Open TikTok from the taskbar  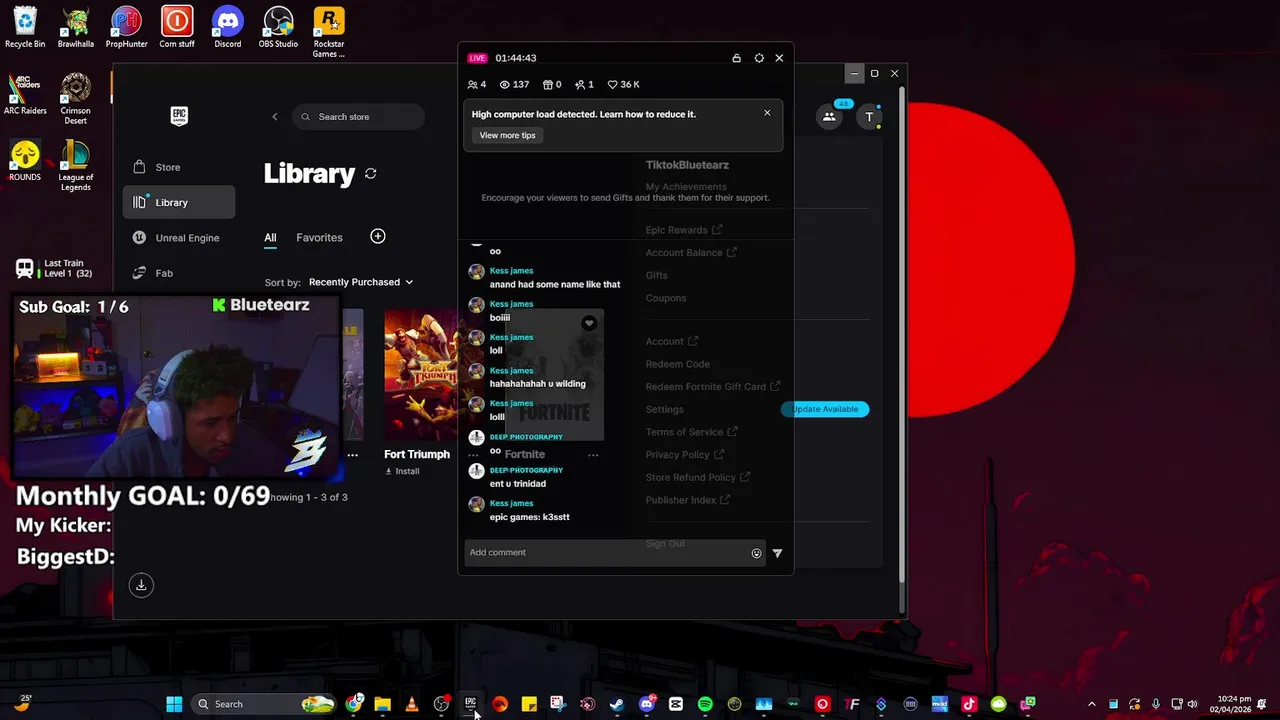click(x=969, y=704)
